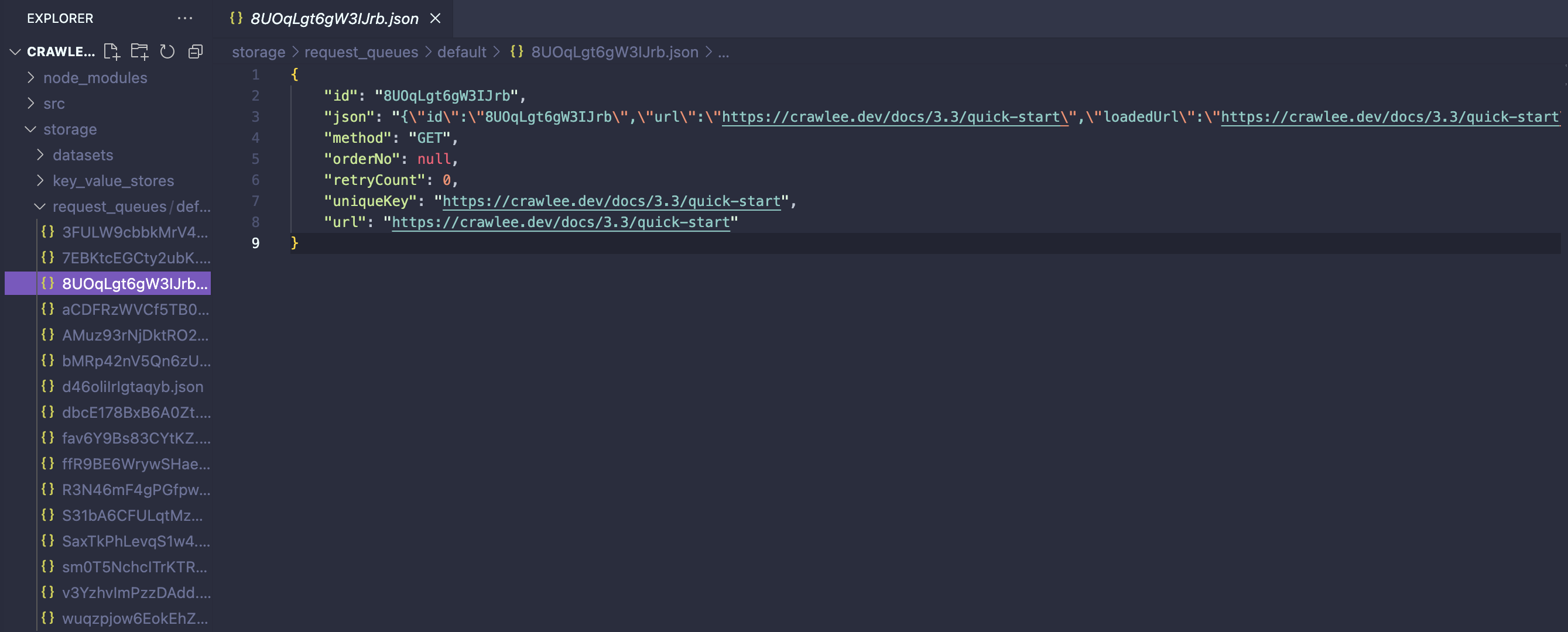Open the uniqueKey crawlee.dev URL link
The height and width of the screenshot is (632, 1568).
tap(611, 201)
